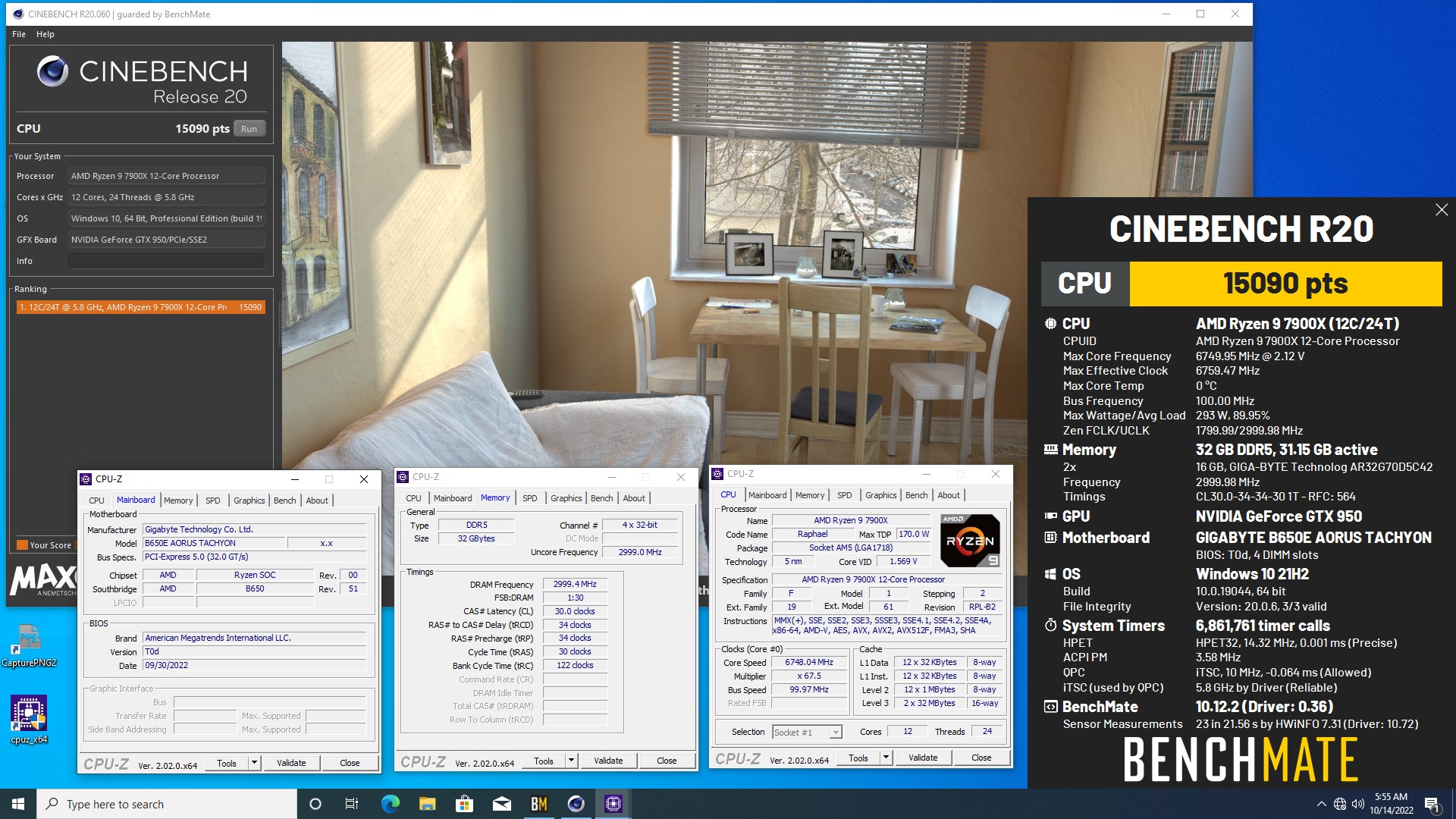The image size is (1456, 819).
Task: Open File Explorer from the taskbar
Action: (427, 804)
